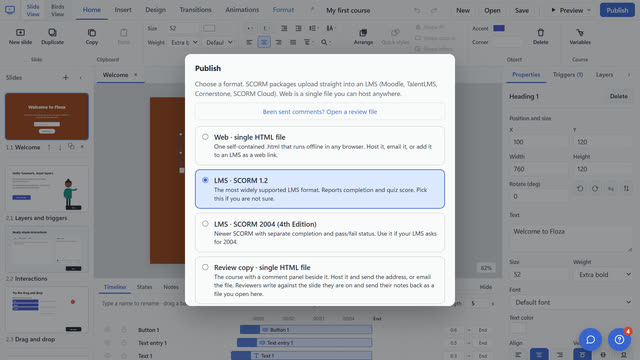Open the Default font dropdown in Properties
This screenshot has height=360, width=640.
571,302
